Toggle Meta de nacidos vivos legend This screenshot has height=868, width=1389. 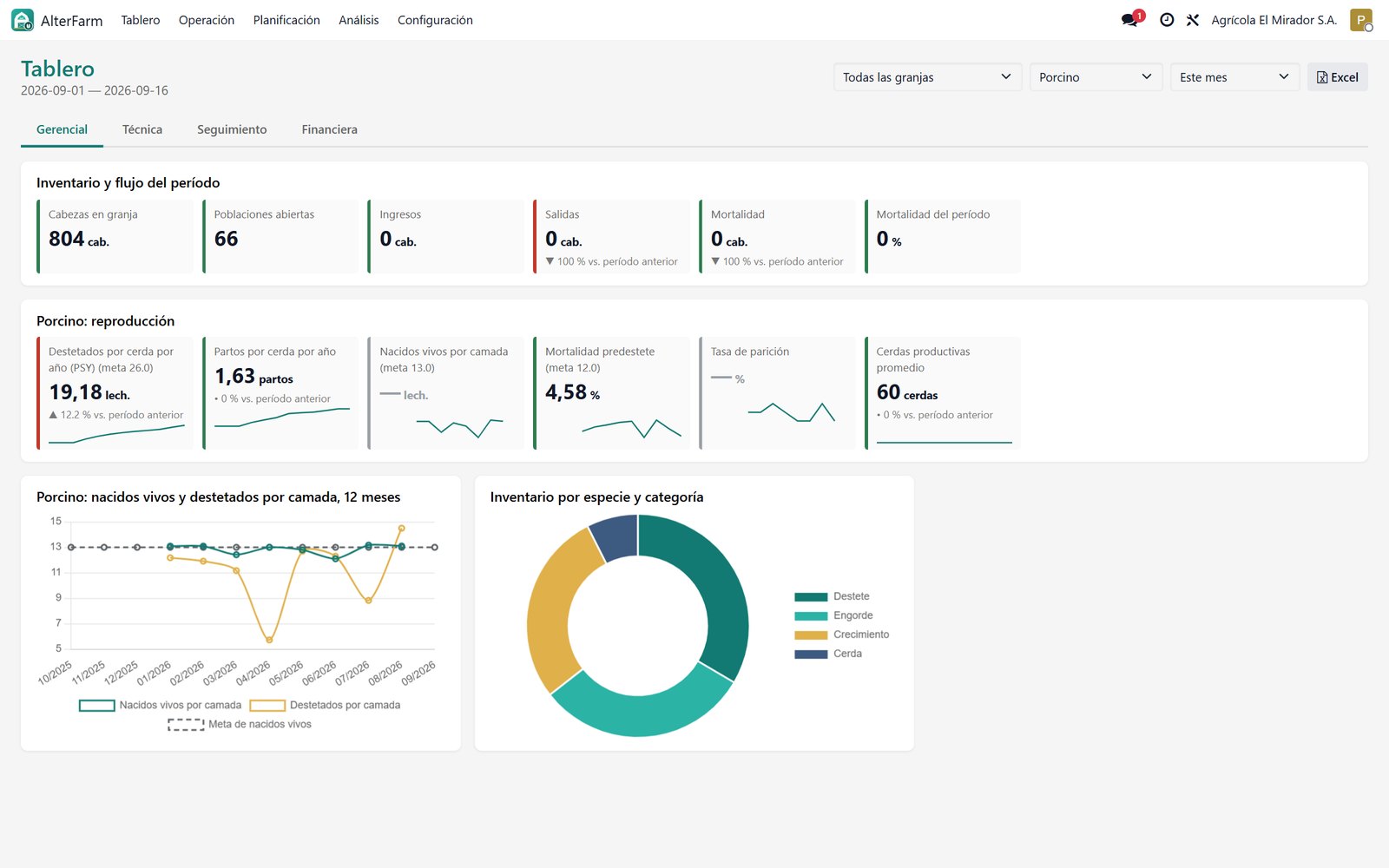(240, 724)
